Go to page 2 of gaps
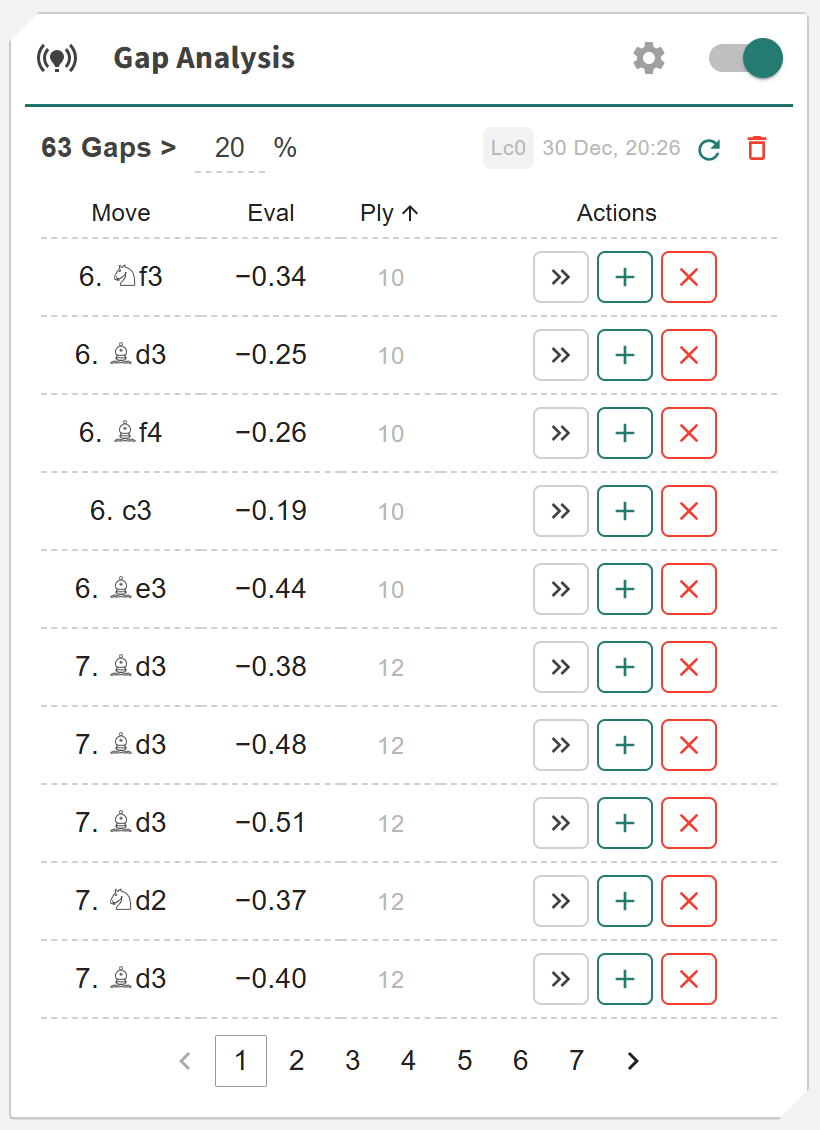This screenshot has width=820, height=1130. (296, 1061)
